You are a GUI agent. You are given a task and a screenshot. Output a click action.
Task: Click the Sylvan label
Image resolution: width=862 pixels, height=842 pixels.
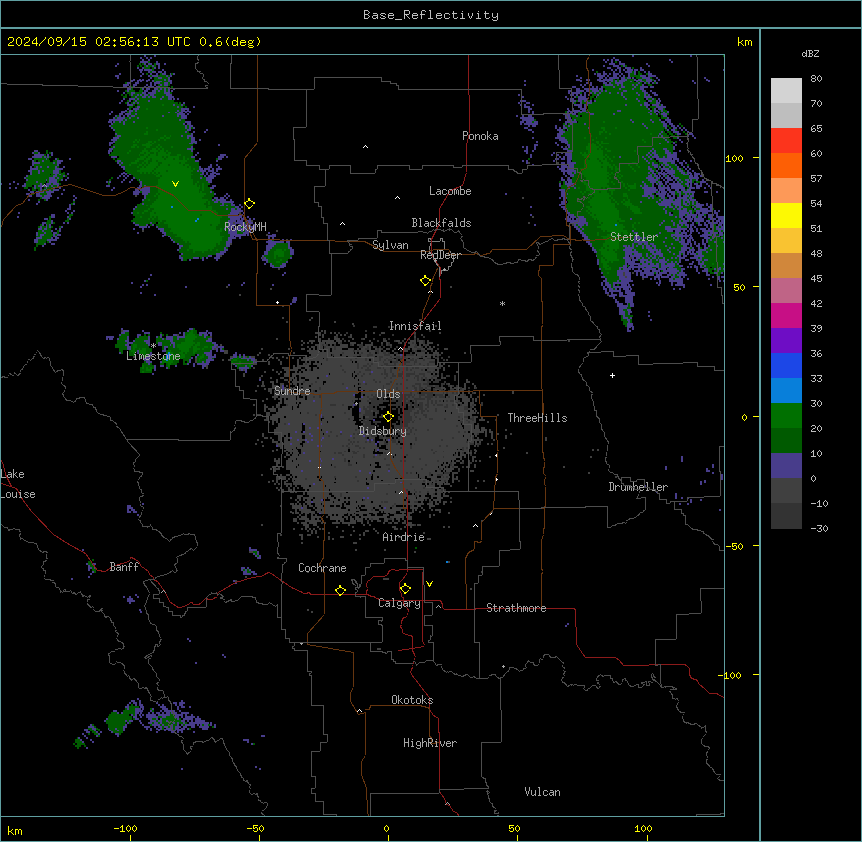coord(390,245)
